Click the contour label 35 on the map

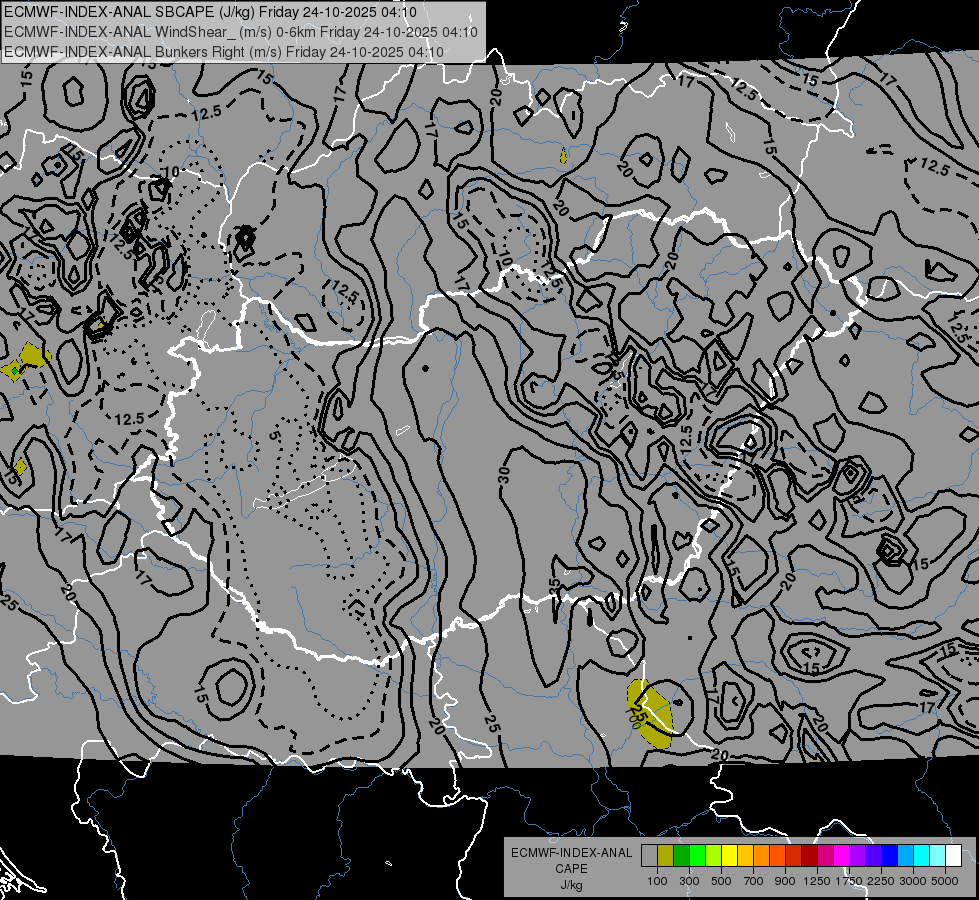(554, 586)
